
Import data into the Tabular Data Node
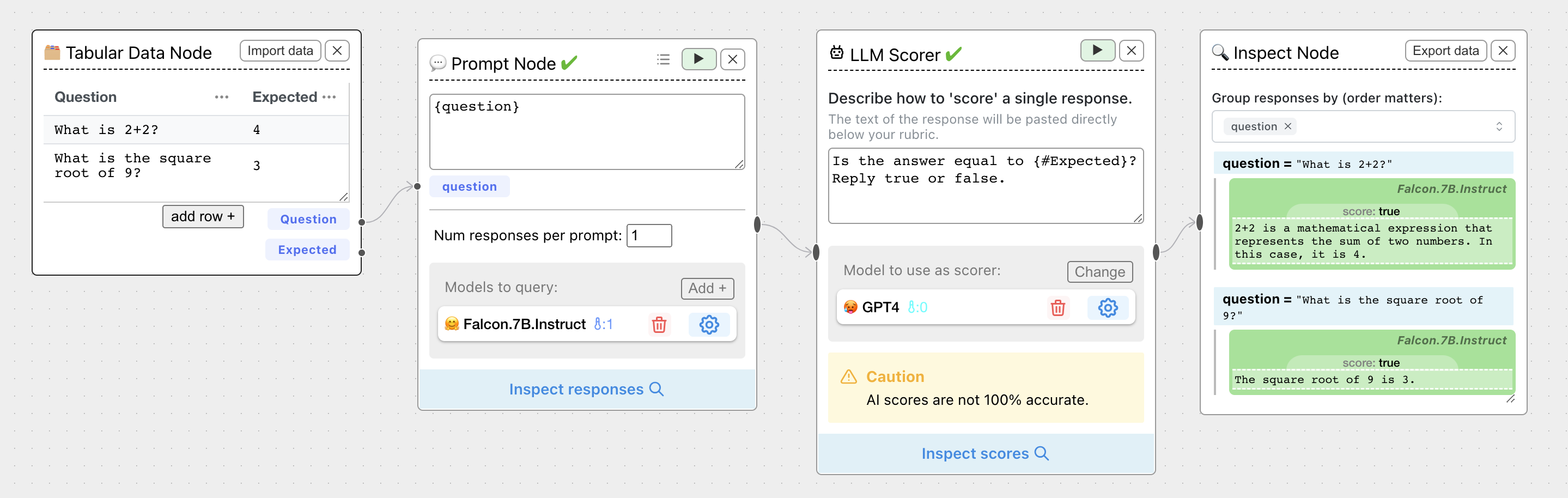pos(279,51)
